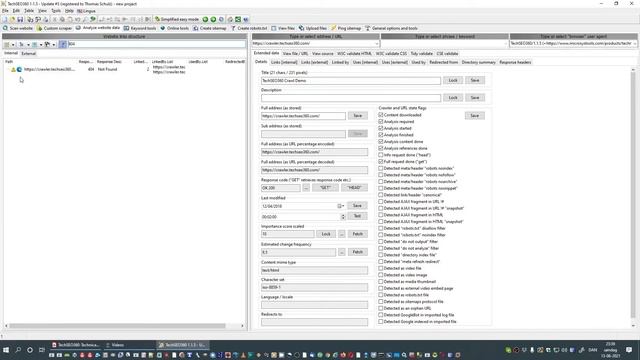
Task: Open the Online tools section
Action: (174, 28)
